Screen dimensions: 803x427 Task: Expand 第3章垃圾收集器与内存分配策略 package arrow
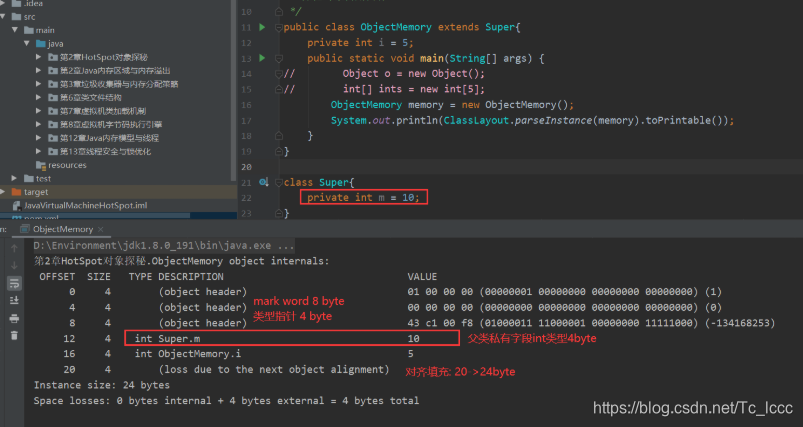click(38, 84)
